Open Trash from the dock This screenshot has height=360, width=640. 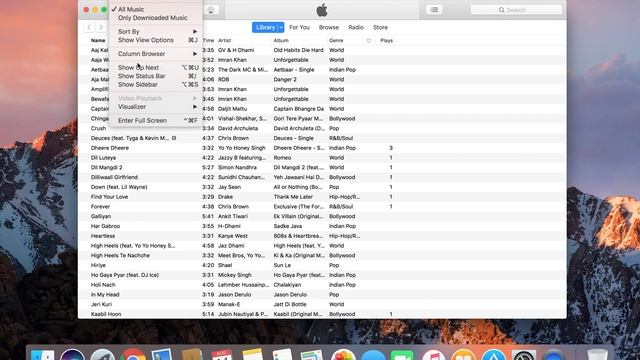[598, 354]
